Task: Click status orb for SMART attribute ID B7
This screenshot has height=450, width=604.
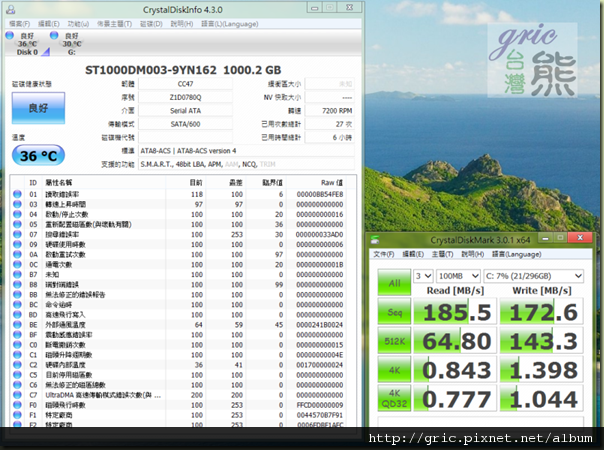Action: click(x=17, y=274)
